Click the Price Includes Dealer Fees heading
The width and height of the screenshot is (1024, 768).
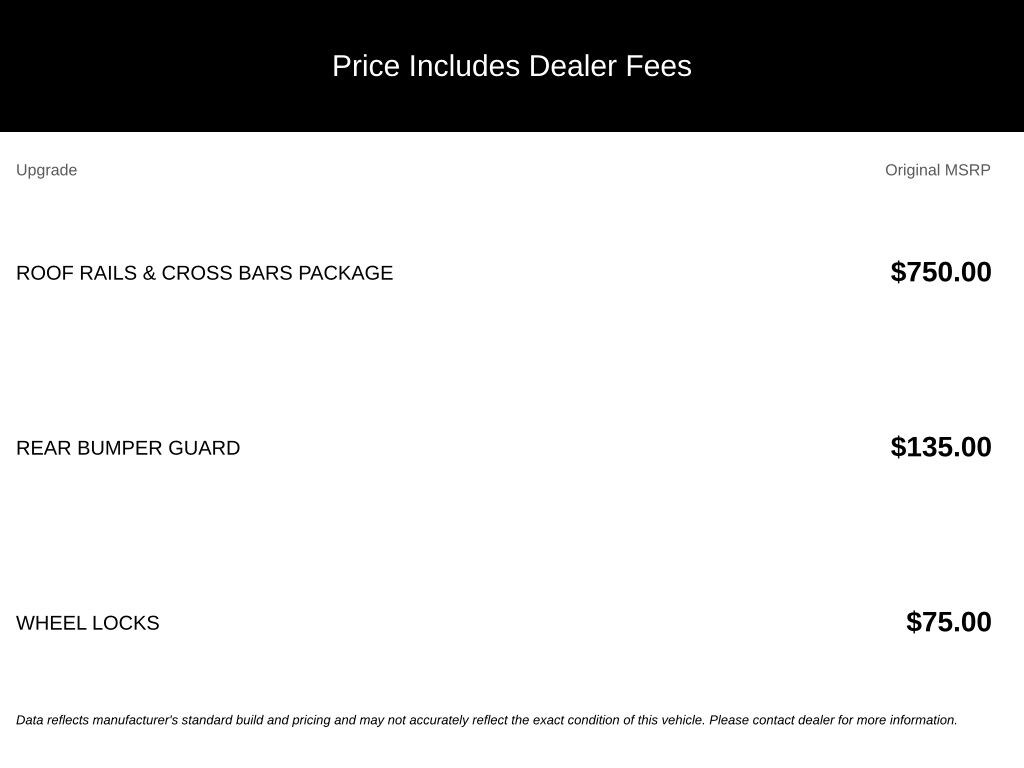point(511,66)
